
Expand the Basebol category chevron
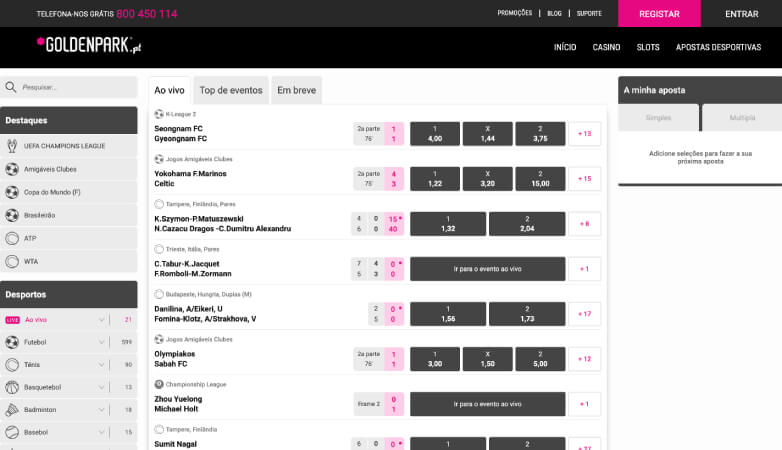pyautogui.click(x=101, y=432)
